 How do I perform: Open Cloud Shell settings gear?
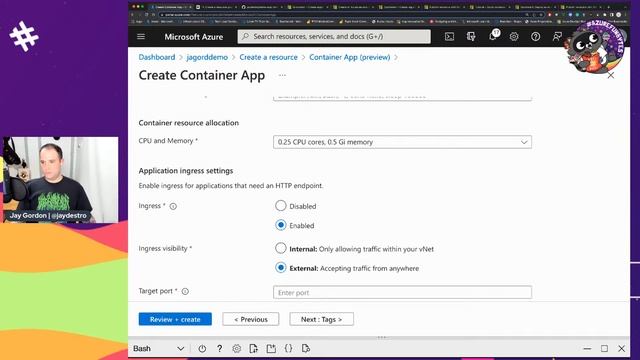tap(236, 349)
